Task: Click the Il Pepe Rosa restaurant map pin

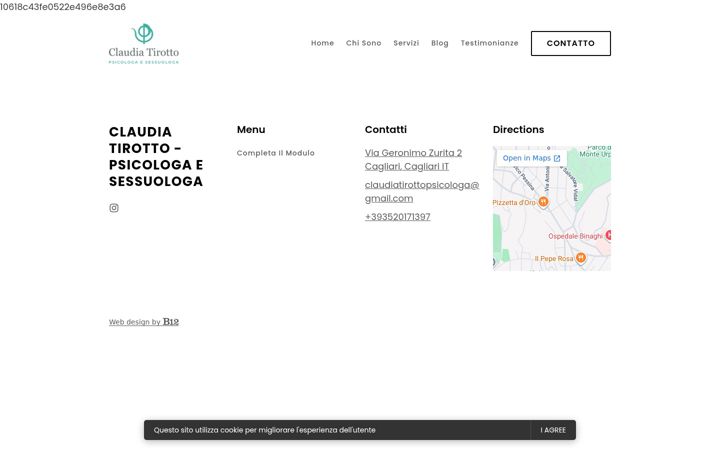Action: pyautogui.click(x=581, y=258)
